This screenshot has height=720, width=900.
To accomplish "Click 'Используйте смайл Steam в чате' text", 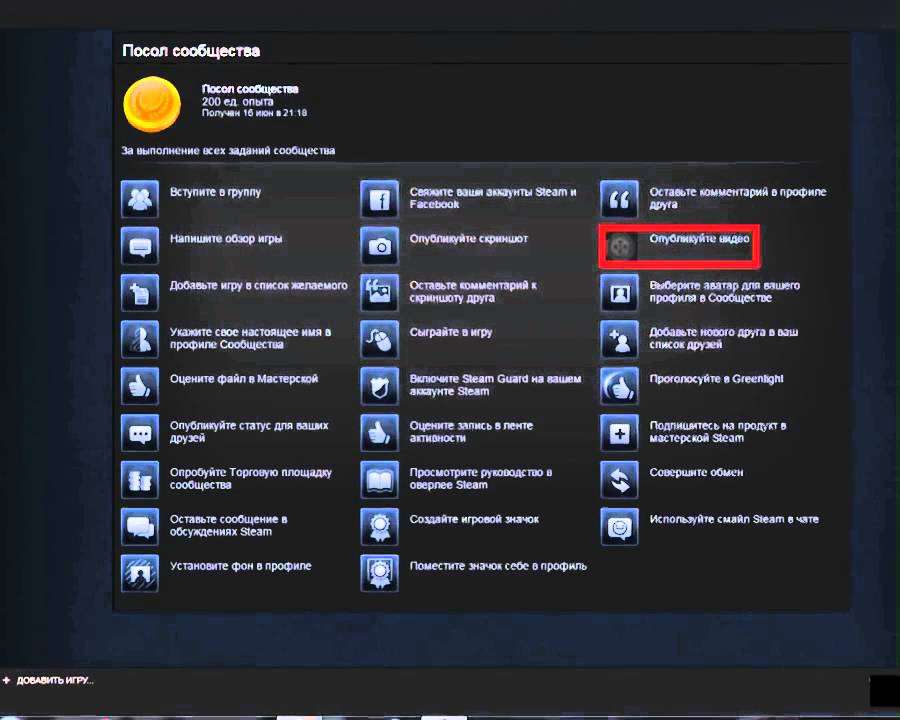I will pos(734,520).
